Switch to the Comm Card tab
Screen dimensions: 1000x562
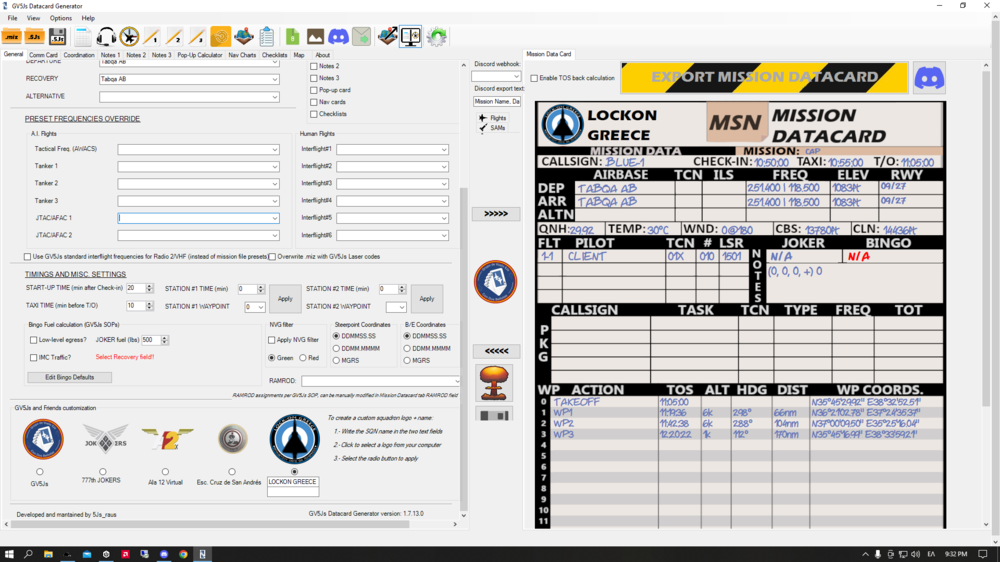coord(43,55)
